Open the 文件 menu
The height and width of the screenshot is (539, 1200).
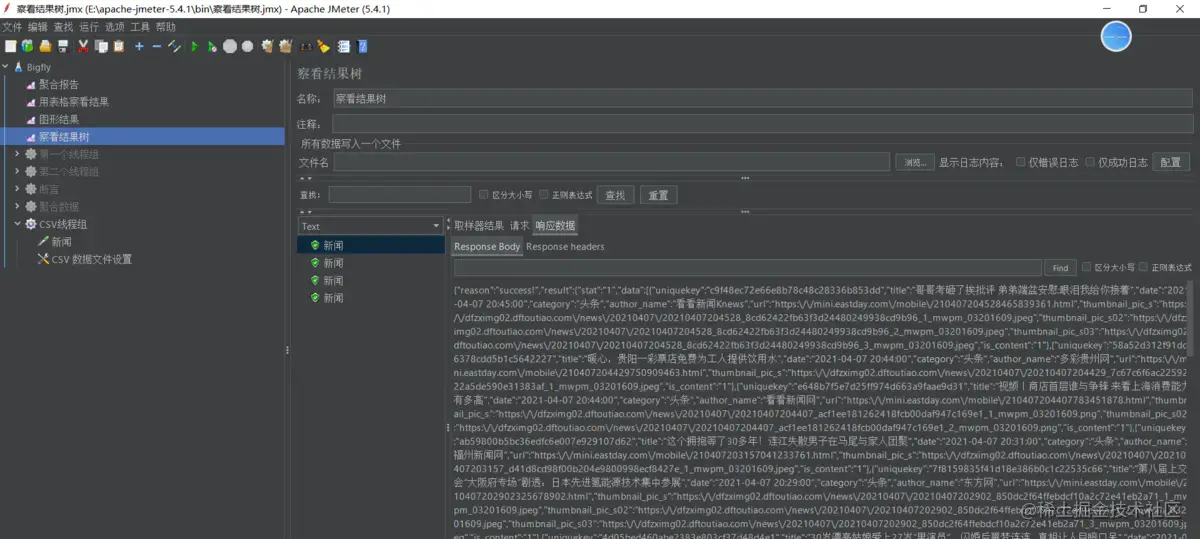point(12,27)
